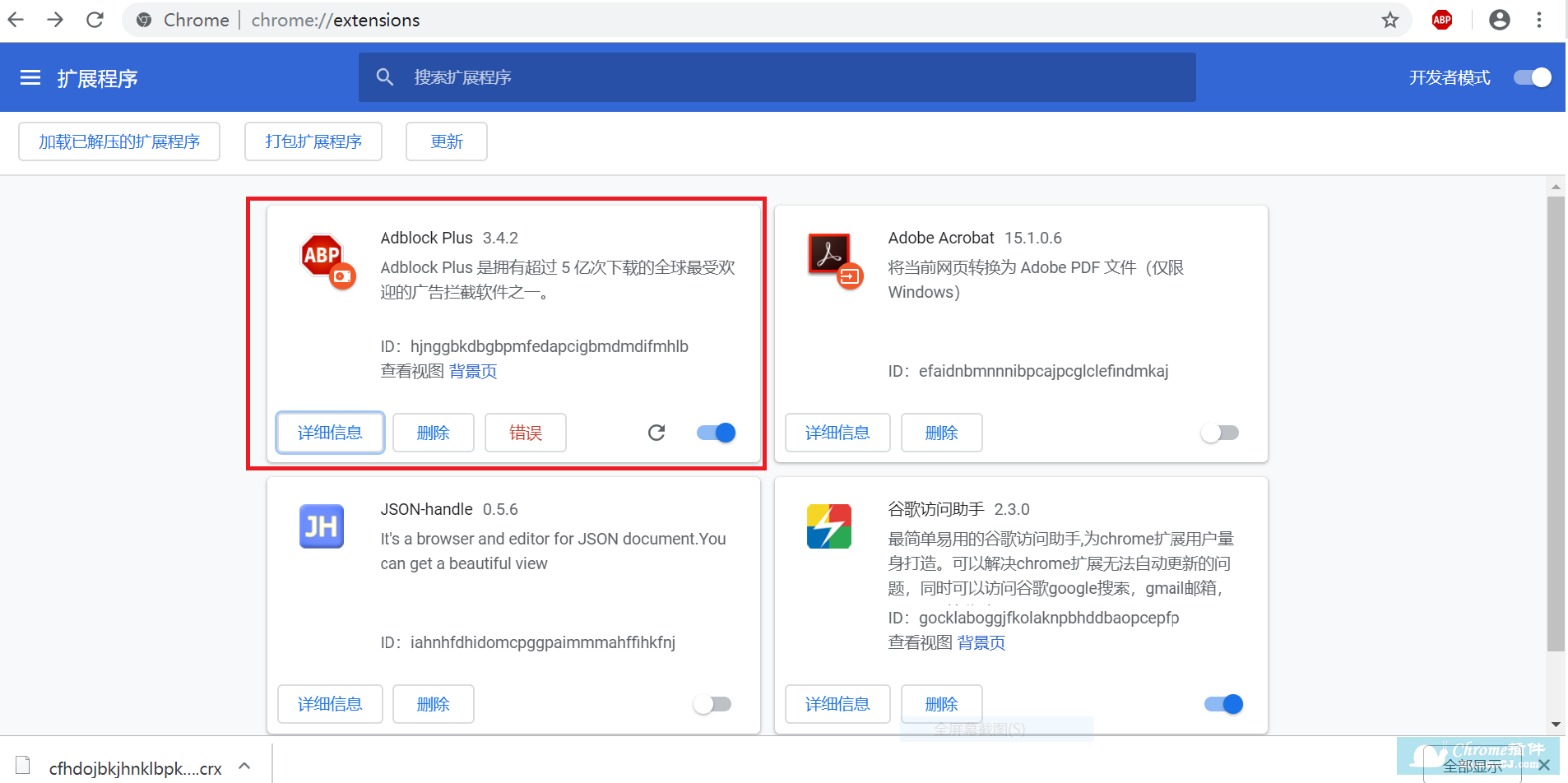This screenshot has width=1568, height=783.
Task: Click the Chrome icon in the address bar
Action: point(144,20)
